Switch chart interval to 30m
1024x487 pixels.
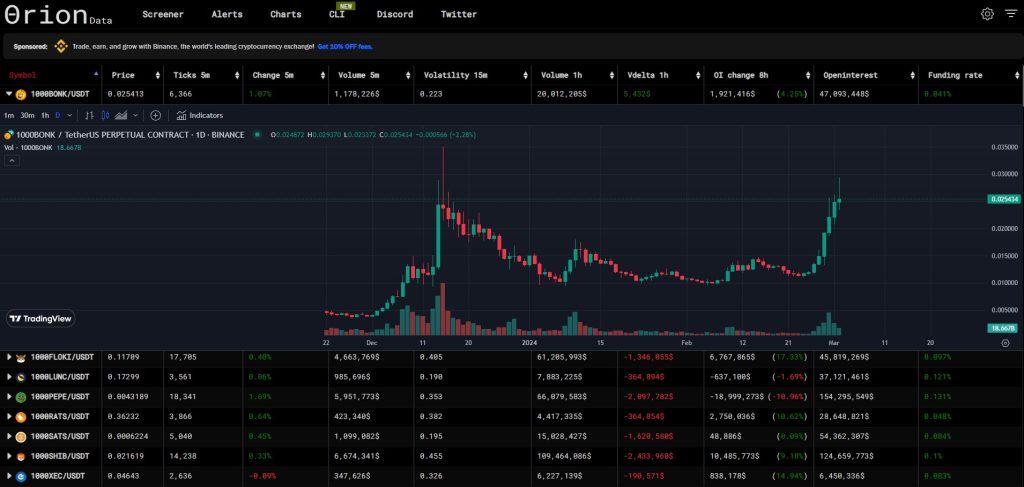[27, 115]
